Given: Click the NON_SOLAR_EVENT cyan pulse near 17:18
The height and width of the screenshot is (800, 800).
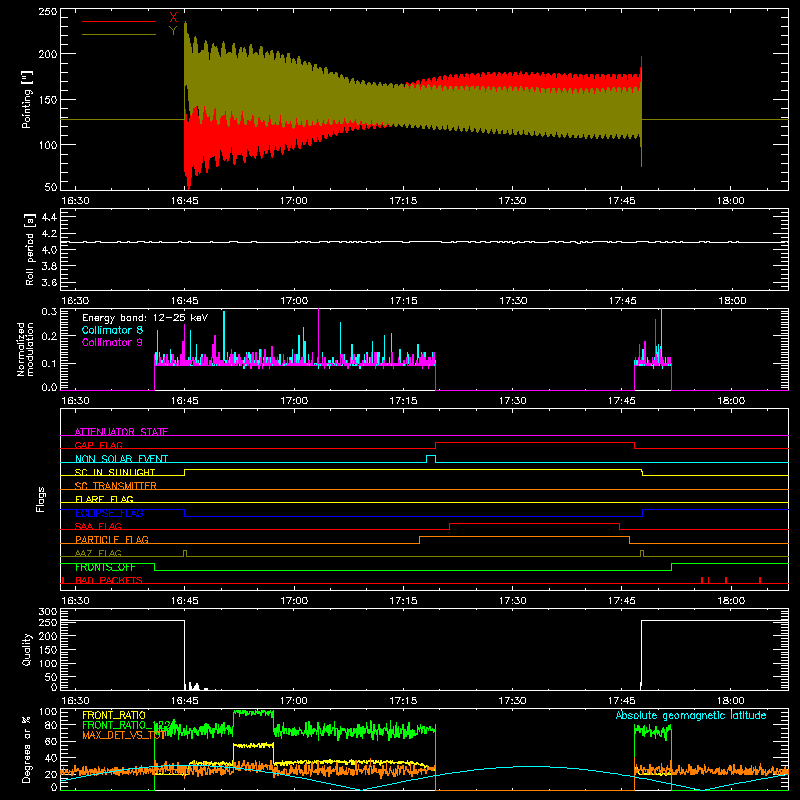Looking at the screenshot, I should pos(431,459).
